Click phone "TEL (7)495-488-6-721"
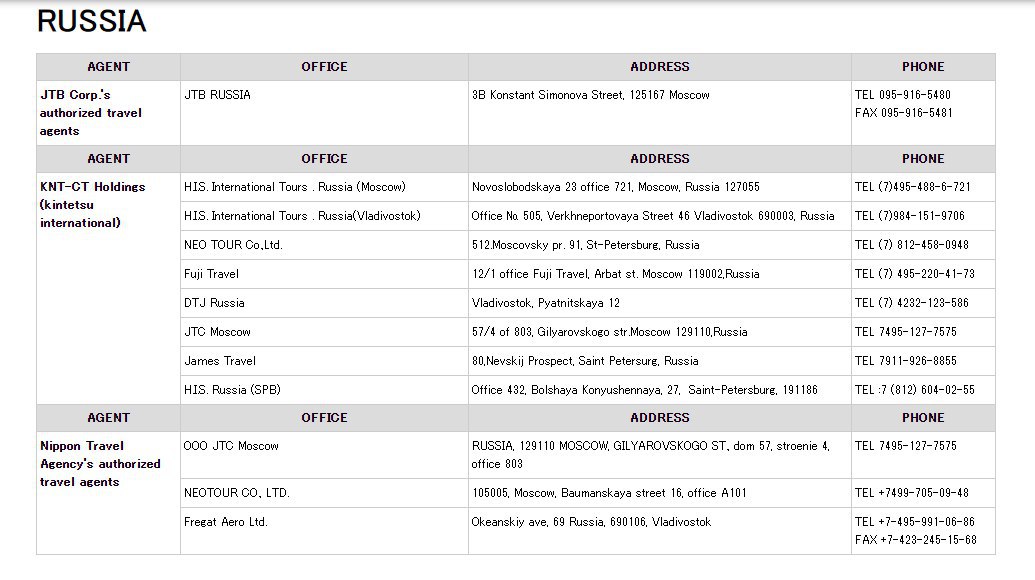The width and height of the screenshot is (1035, 580). (x=913, y=187)
